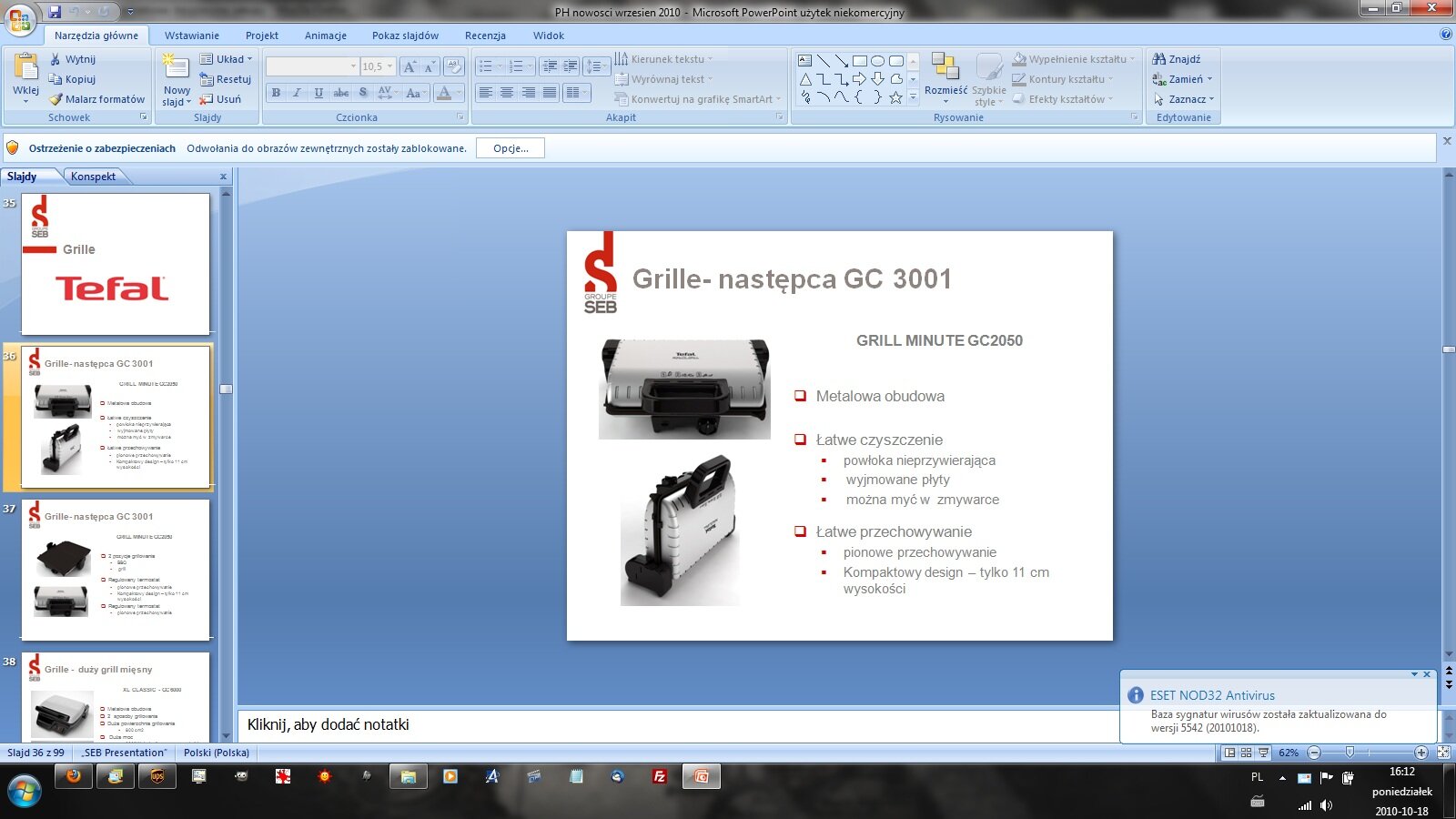Click the Opcje... security warning button
Screen dimensions: 1456x819
511,148
